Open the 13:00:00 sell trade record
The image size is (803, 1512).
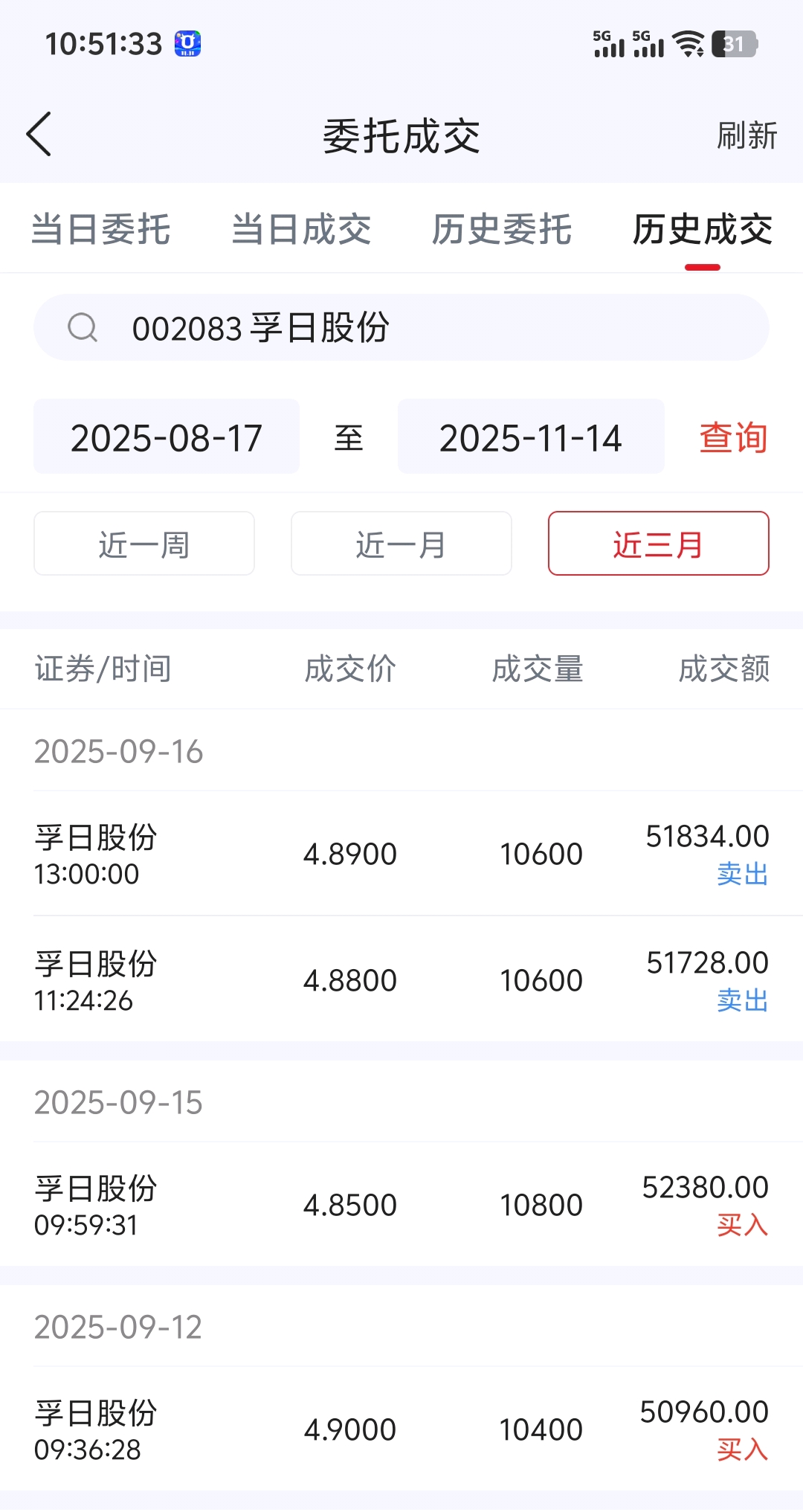(401, 854)
